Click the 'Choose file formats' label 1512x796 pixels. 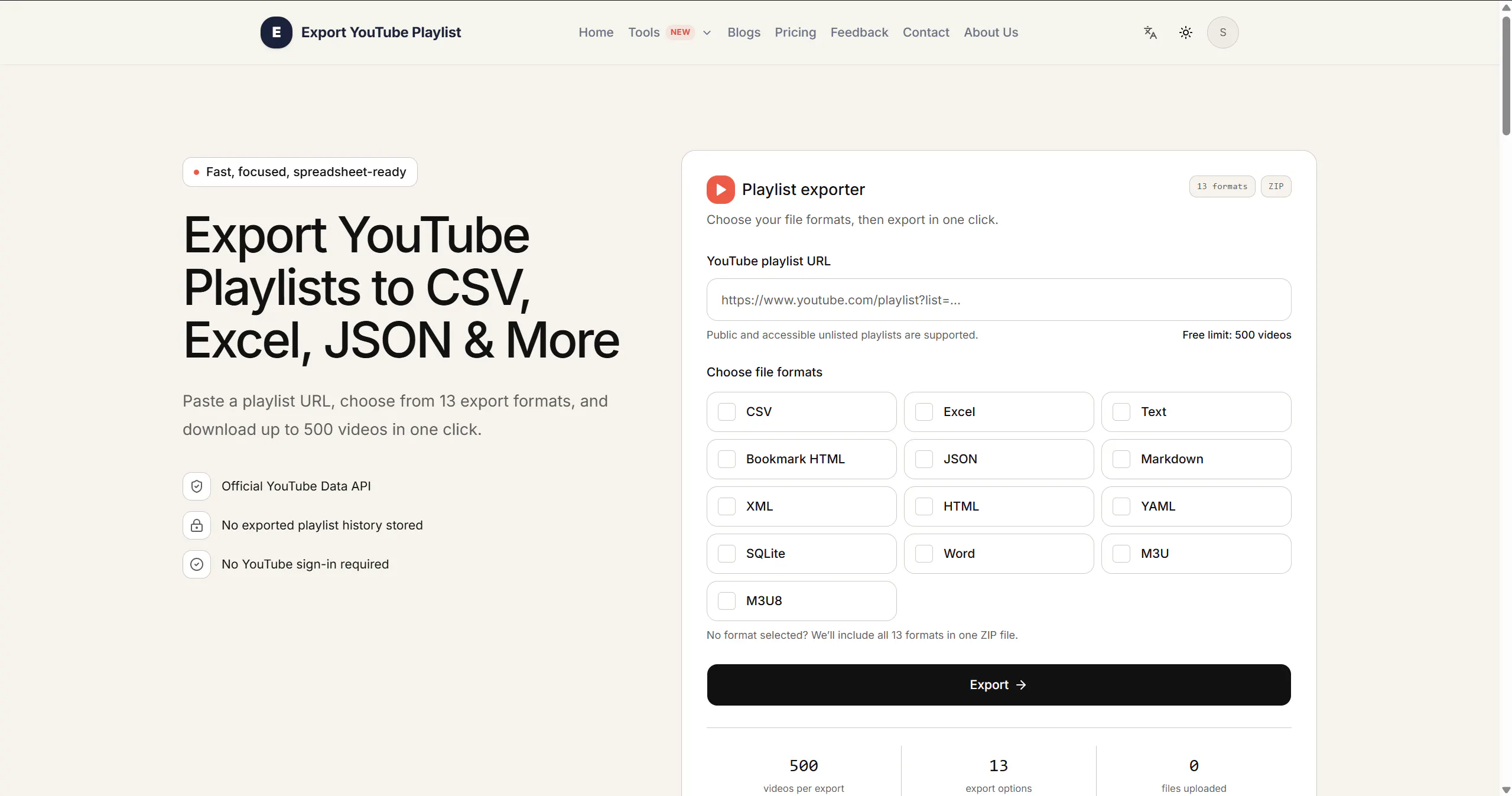pyautogui.click(x=764, y=372)
